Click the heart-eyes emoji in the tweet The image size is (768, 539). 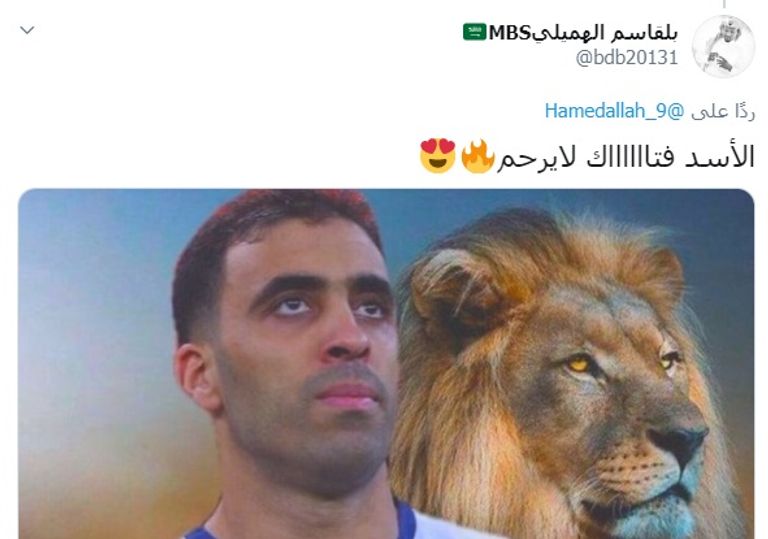[x=438, y=155]
